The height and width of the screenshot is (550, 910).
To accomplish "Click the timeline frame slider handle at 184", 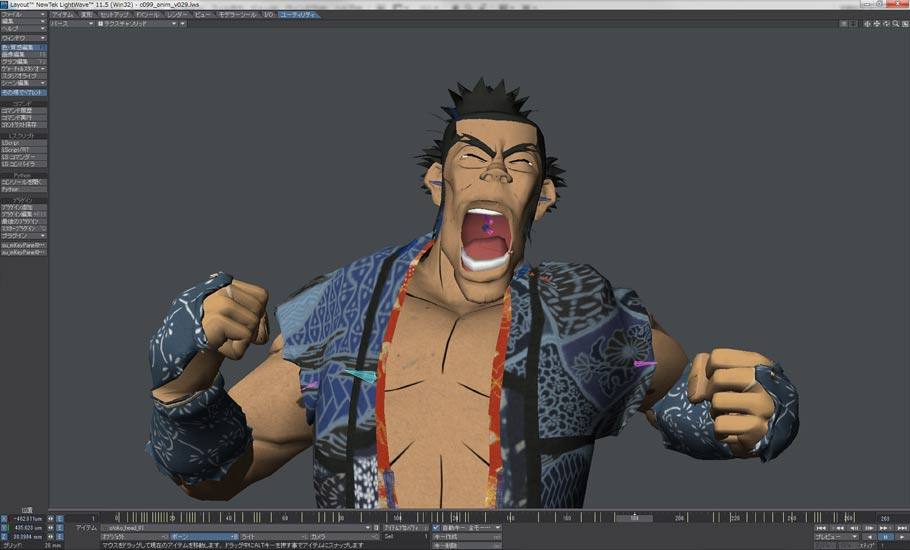I will tap(633, 518).
